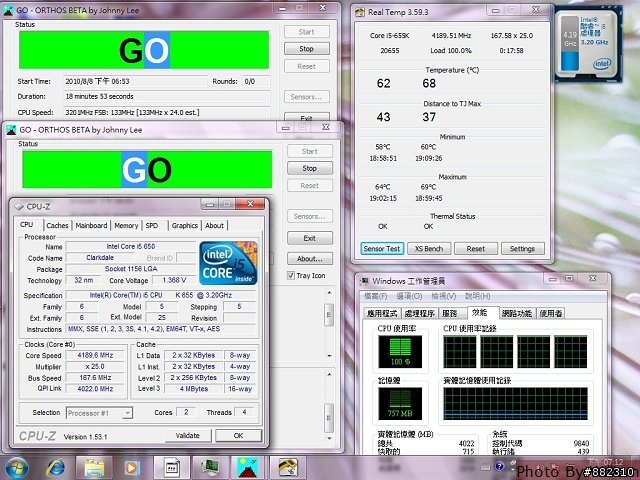Switch to 網路功能 tab in Task Manager

pos(517,313)
